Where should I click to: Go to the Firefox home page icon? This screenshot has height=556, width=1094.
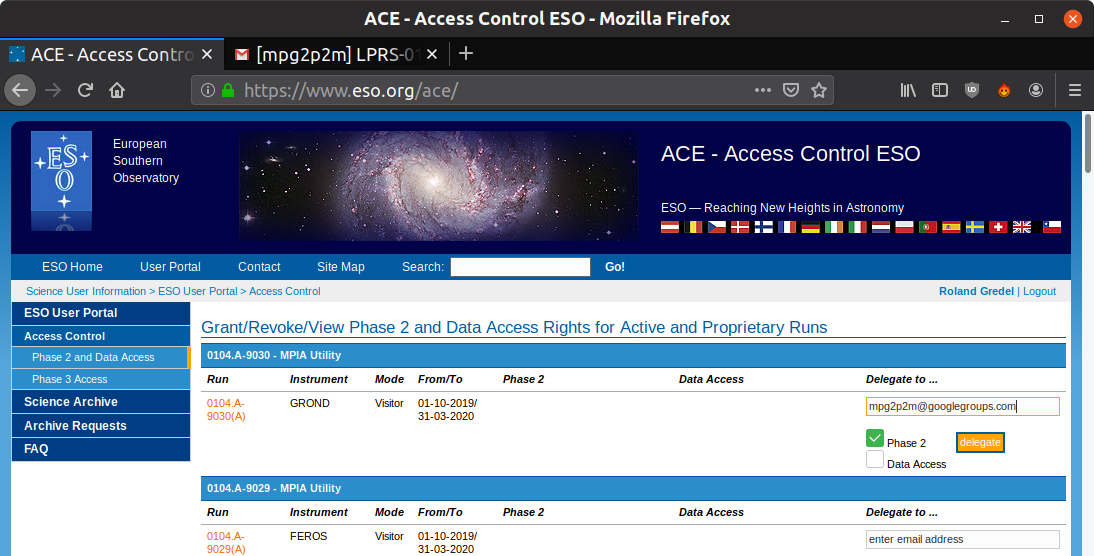coord(117,90)
